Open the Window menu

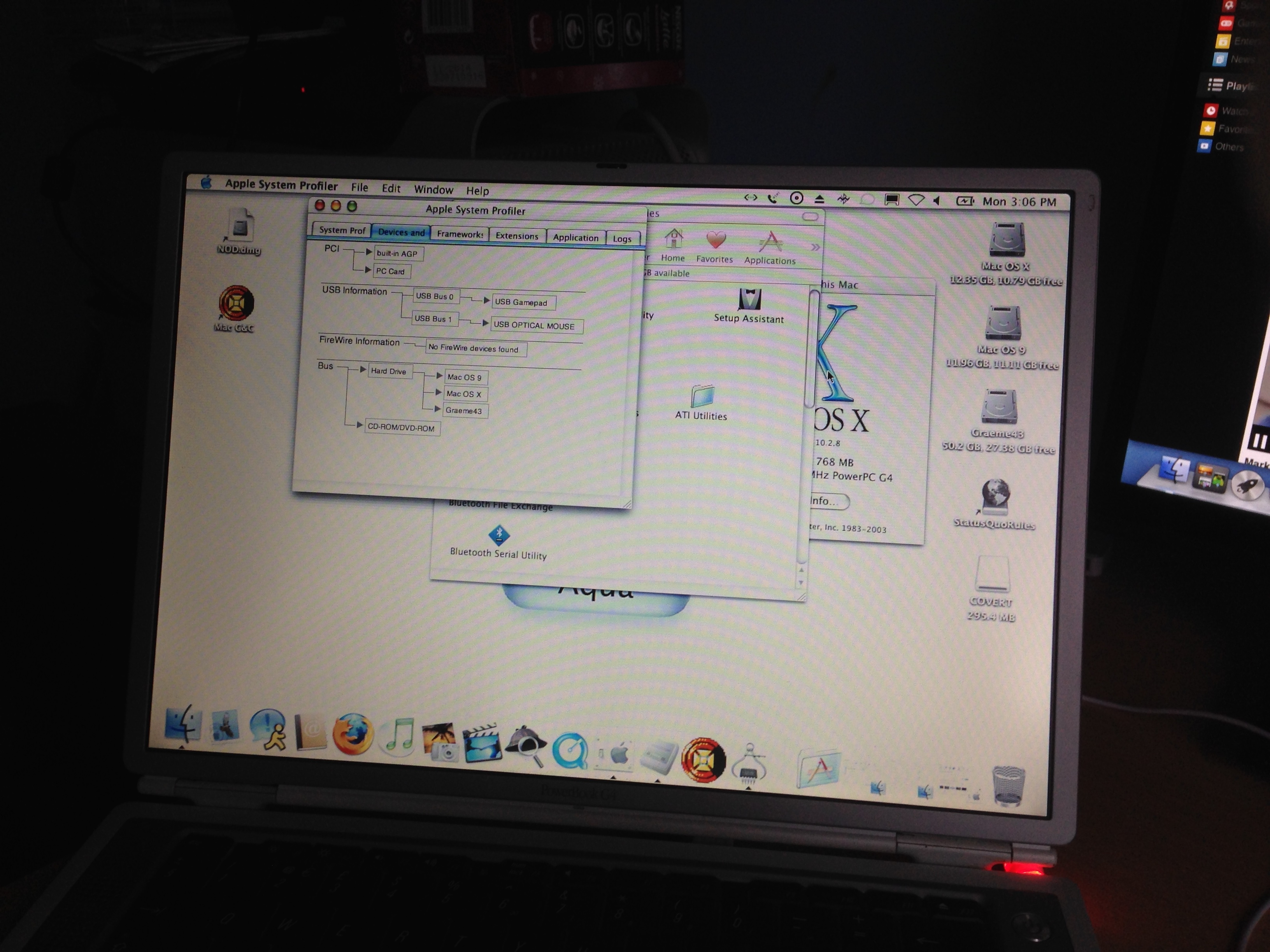coord(433,189)
